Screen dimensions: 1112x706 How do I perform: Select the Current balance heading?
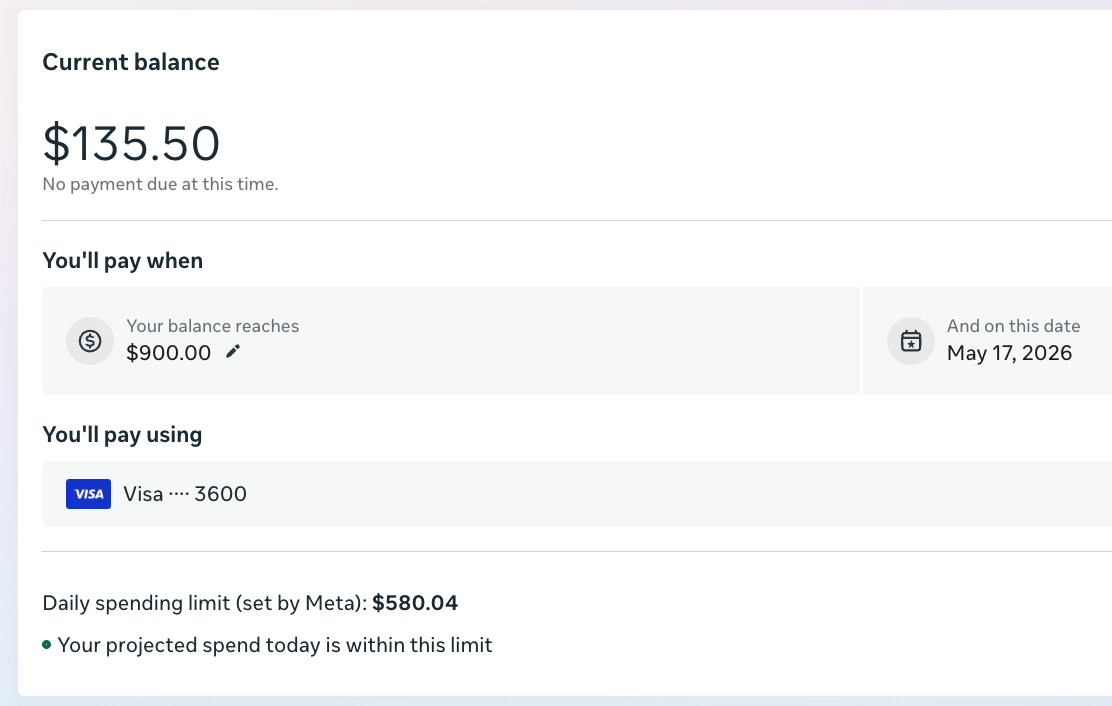point(130,62)
